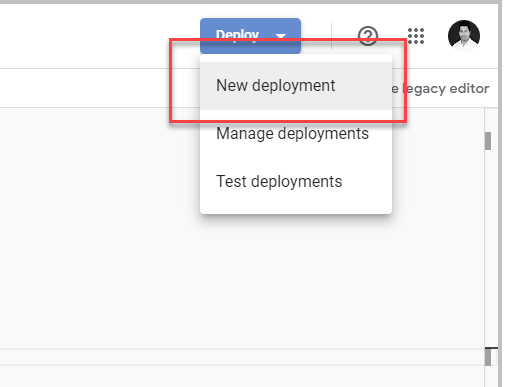
Task: Click the white toolbar area left of Deploy
Action: [100, 36]
